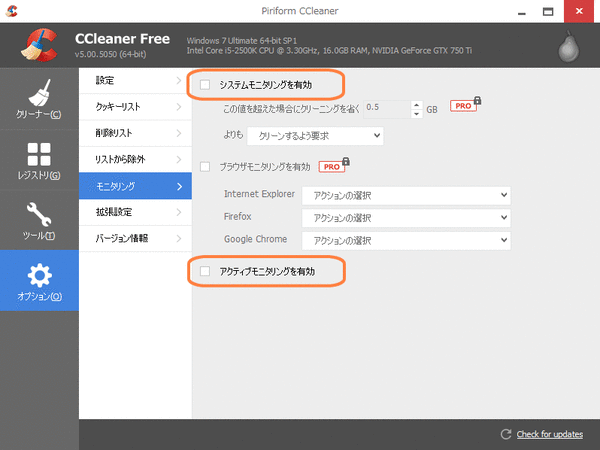Select the モニタリング menu item
Image resolution: width=600 pixels, height=450 pixels.
pos(135,186)
